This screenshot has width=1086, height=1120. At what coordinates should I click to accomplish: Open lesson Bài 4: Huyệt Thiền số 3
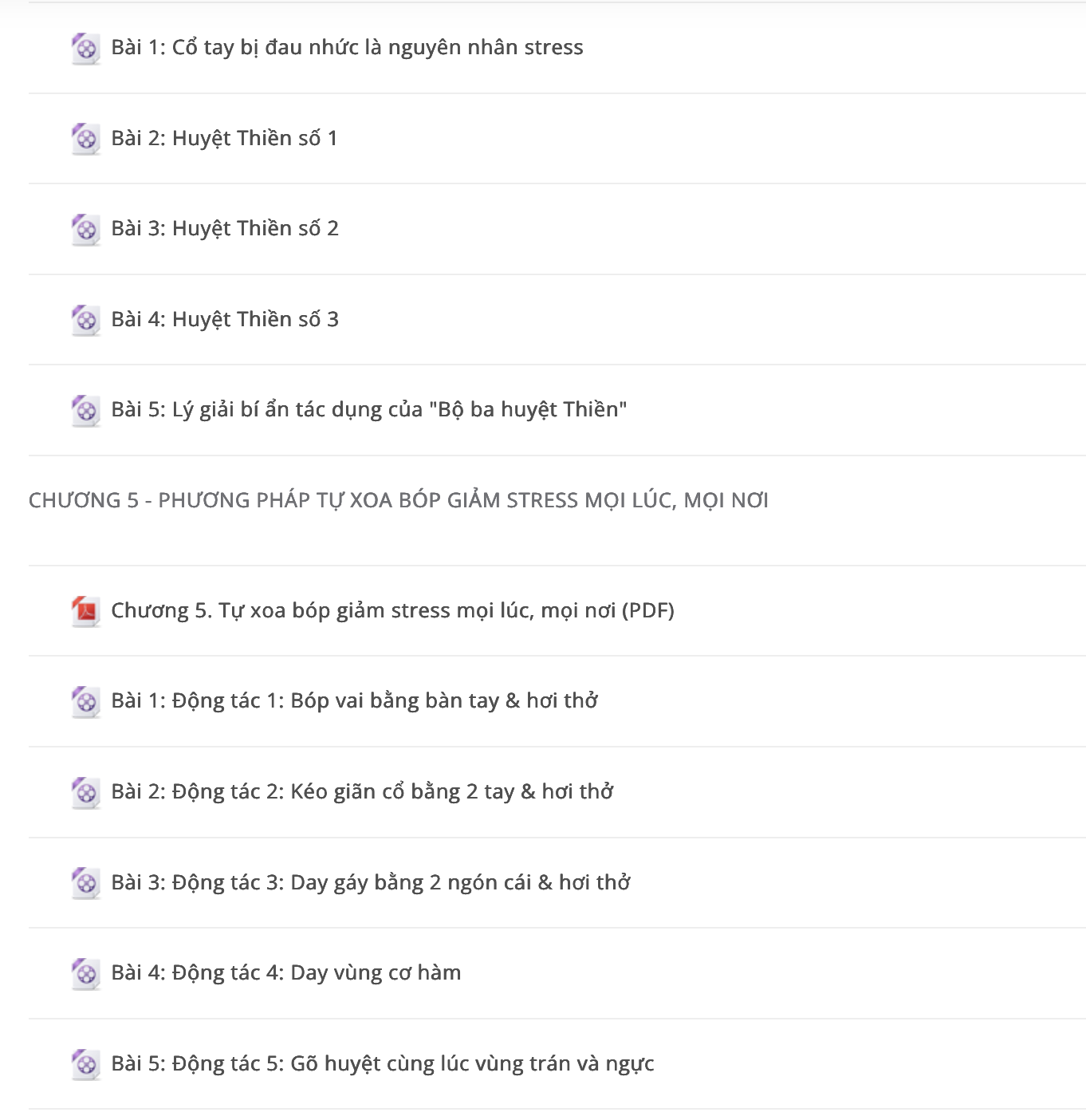point(225,320)
